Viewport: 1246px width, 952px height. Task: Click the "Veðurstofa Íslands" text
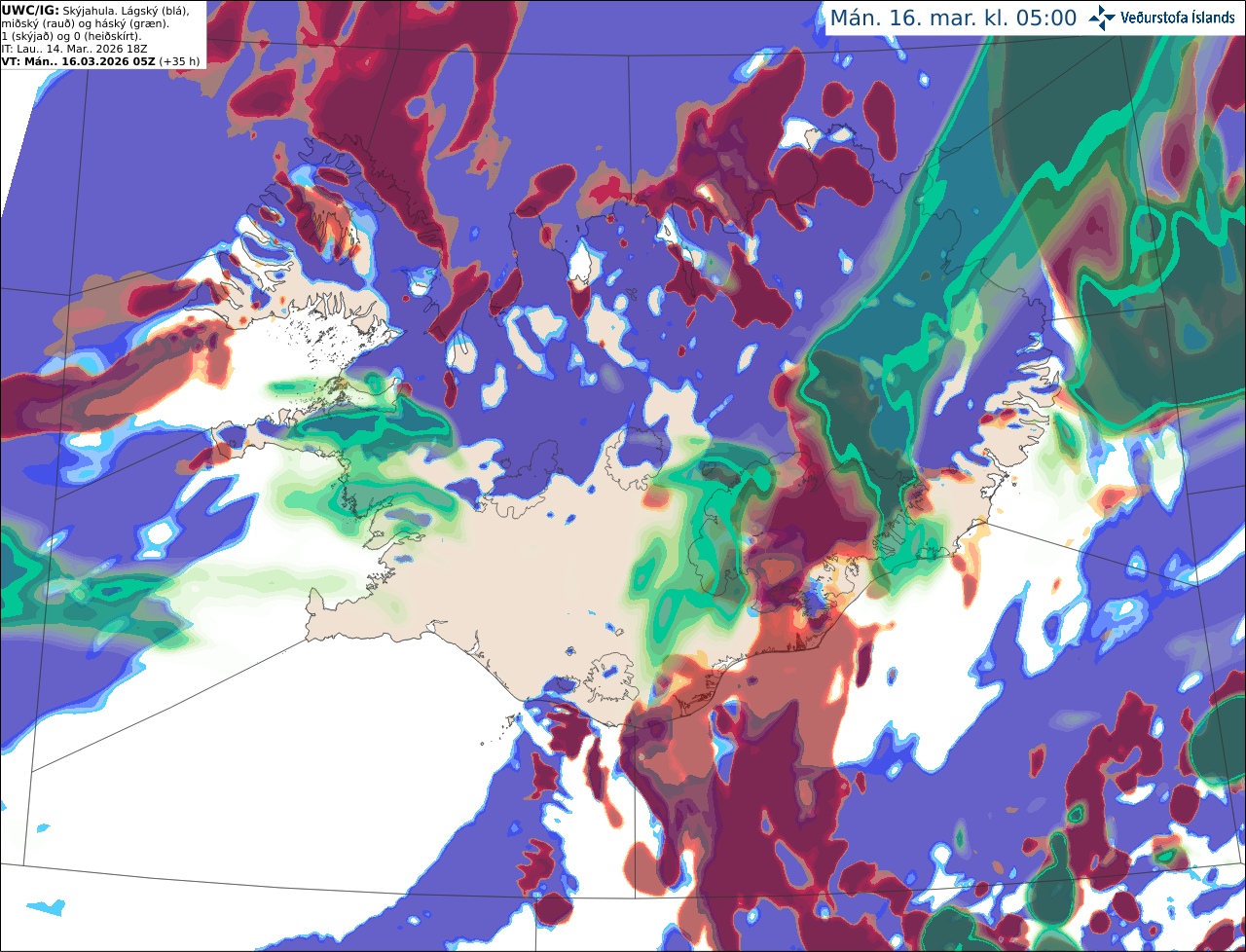(x=1178, y=18)
